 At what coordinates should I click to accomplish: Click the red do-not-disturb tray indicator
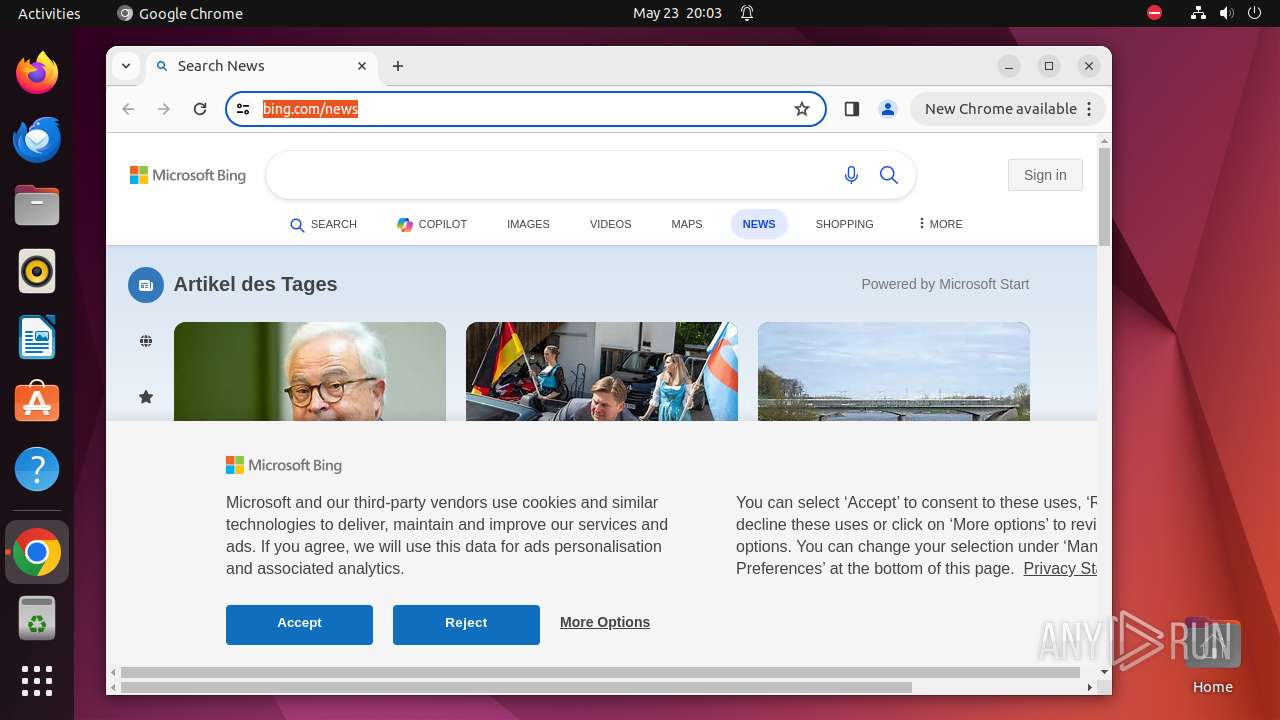(1154, 13)
